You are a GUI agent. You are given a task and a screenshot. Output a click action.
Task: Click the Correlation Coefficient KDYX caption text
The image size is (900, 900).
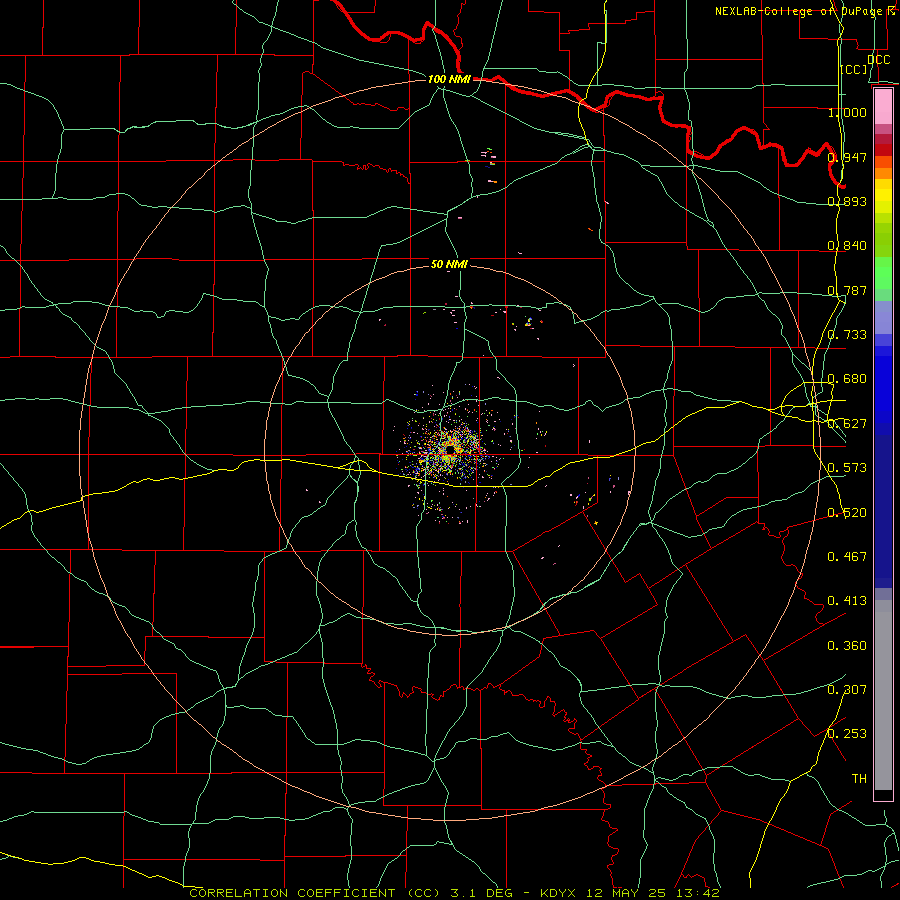pyautogui.click(x=454, y=893)
